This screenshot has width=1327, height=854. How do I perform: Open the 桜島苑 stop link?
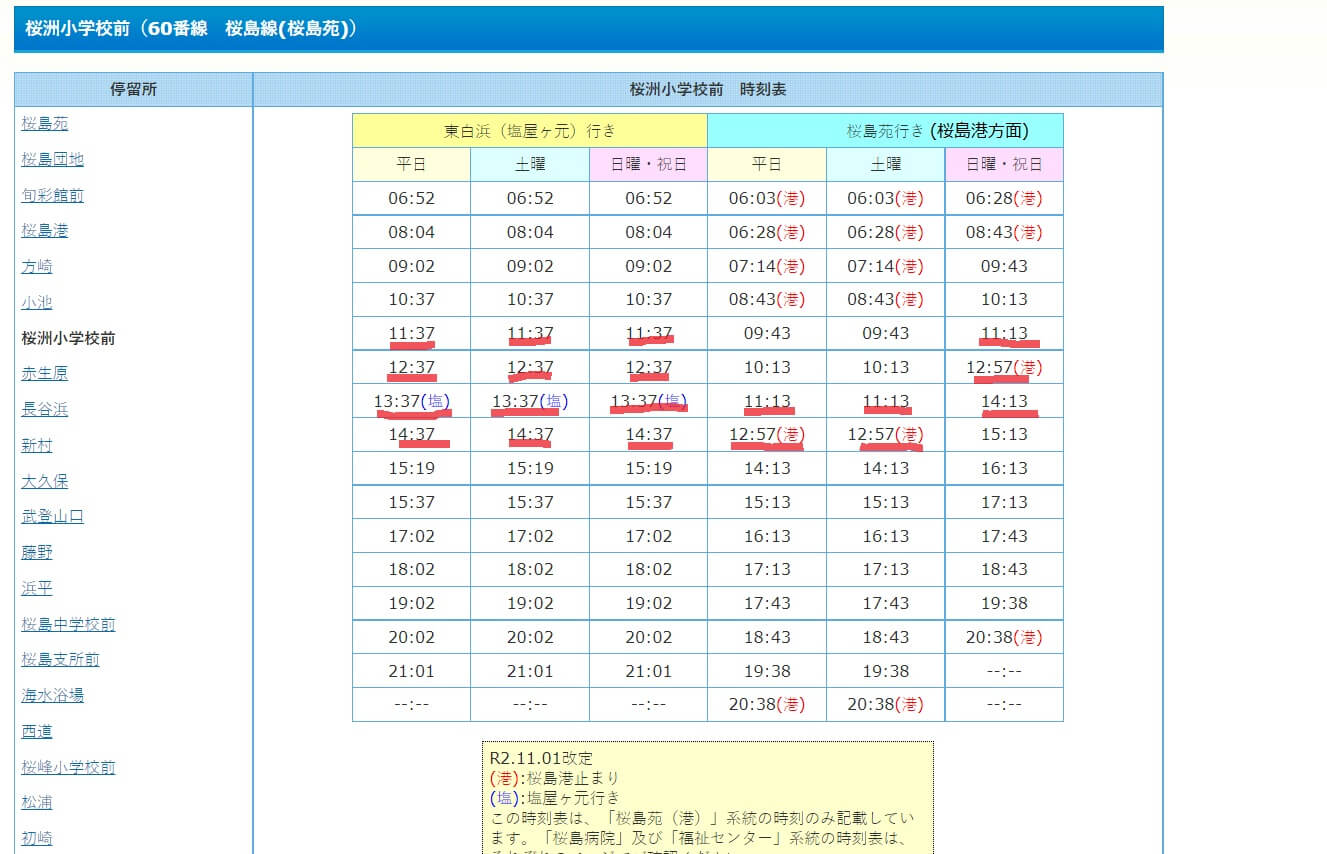tap(45, 124)
